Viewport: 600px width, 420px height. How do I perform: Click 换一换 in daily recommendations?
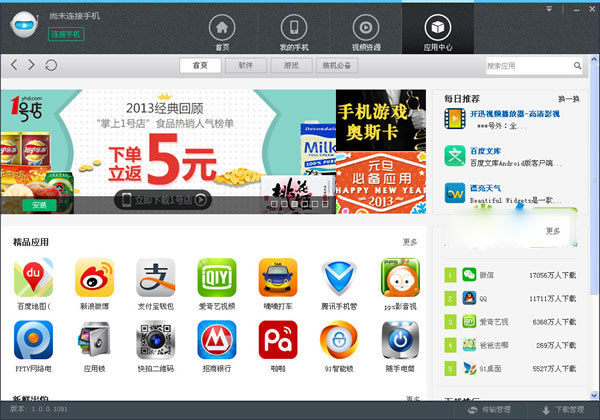[x=569, y=99]
